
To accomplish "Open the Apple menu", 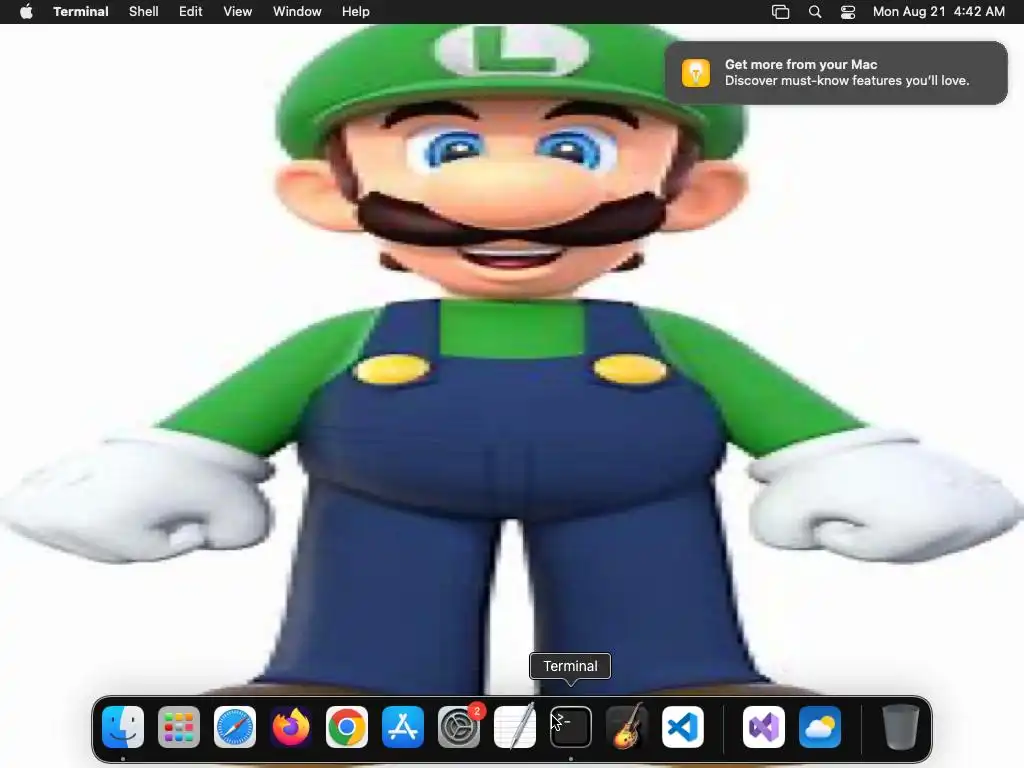I will tap(26, 11).
